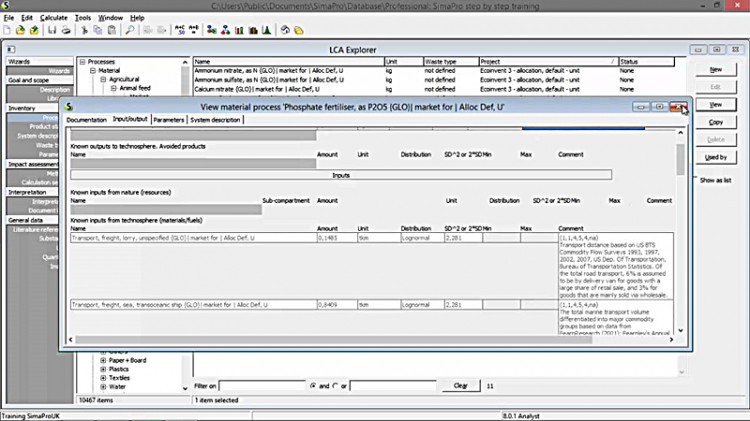Click the yellow tag toolbar icon
750x421 pixels.
click(299, 30)
